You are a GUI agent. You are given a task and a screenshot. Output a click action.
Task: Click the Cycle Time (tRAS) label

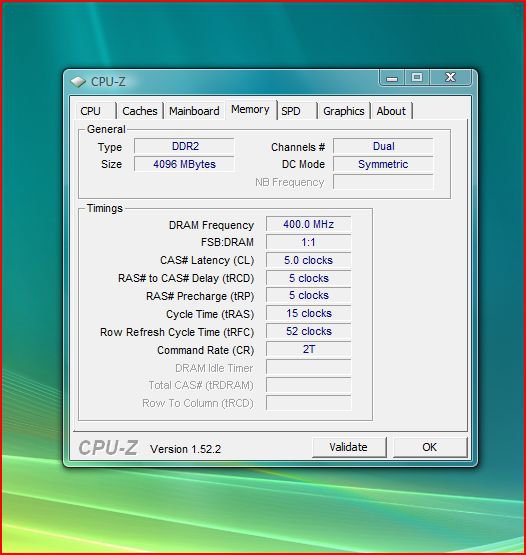(x=210, y=314)
